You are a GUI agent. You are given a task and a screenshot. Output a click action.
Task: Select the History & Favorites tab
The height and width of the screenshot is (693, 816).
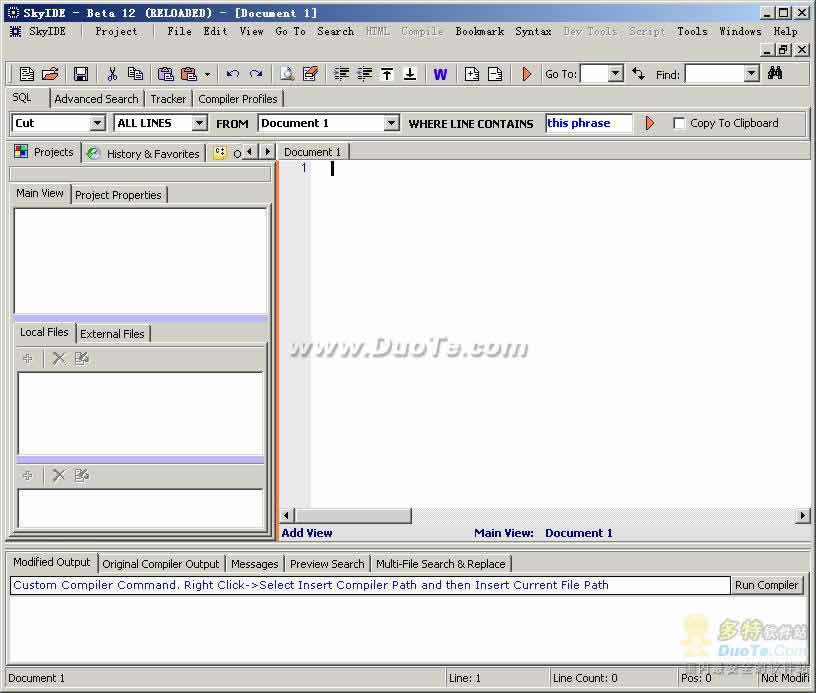pyautogui.click(x=144, y=153)
